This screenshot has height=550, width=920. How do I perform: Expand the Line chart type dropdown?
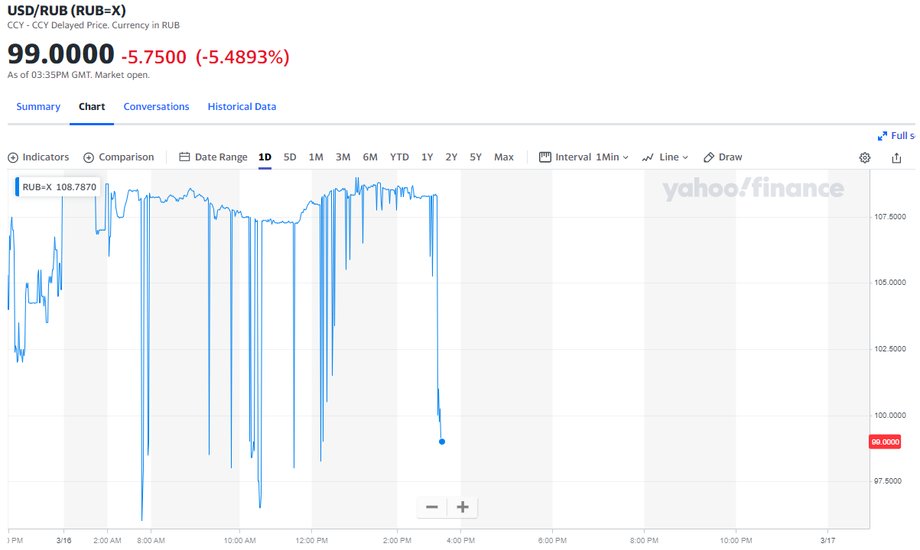(665, 157)
